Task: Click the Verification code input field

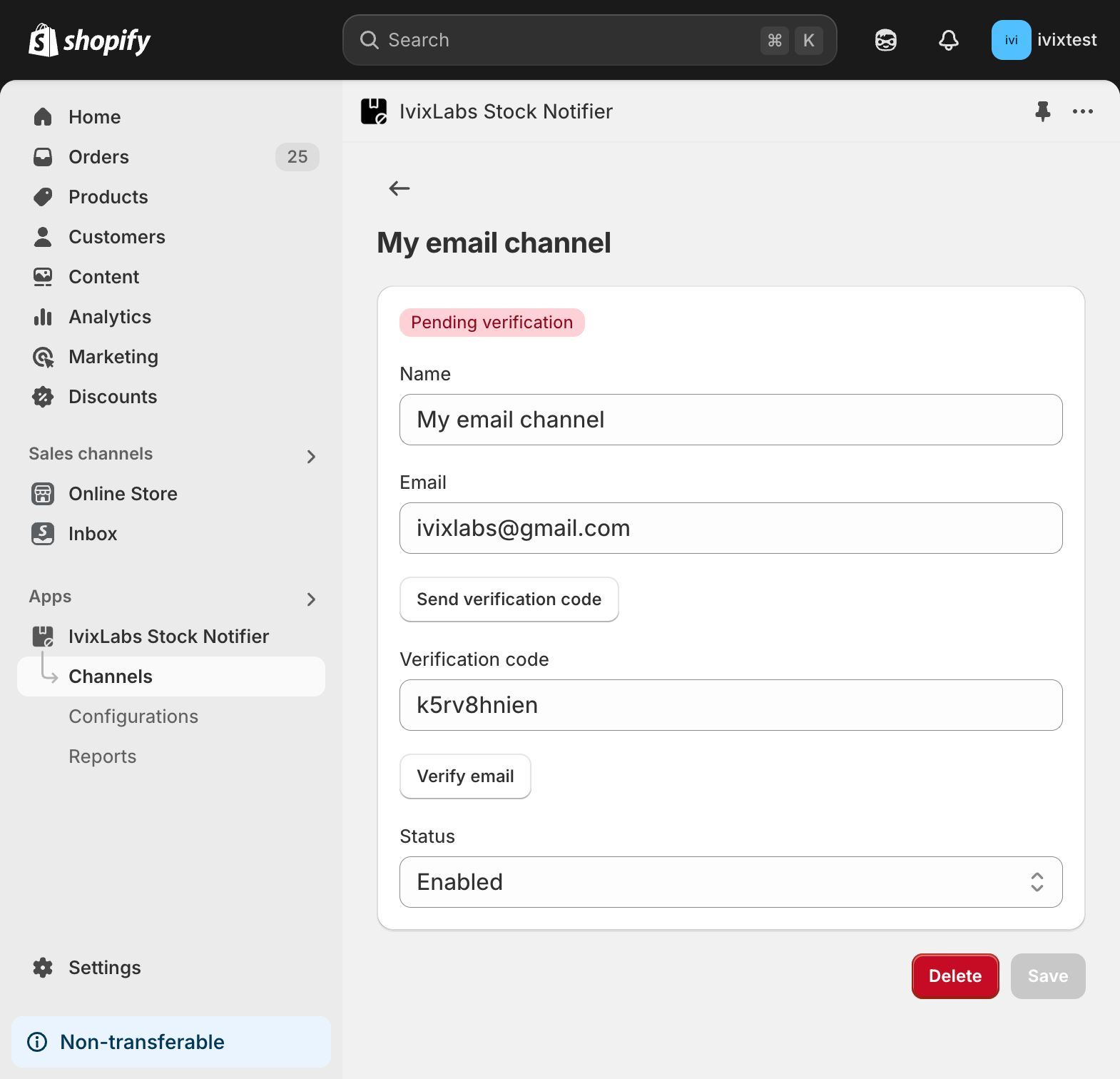Action: pyautogui.click(x=731, y=705)
